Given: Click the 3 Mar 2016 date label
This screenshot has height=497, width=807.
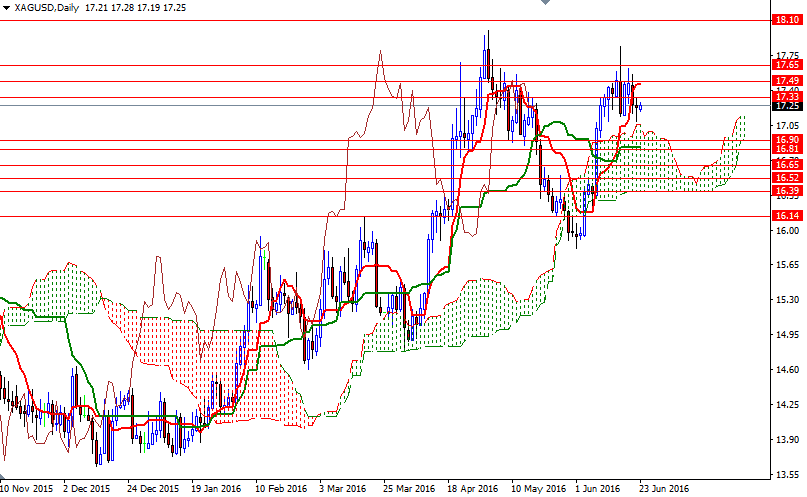Looking at the screenshot, I should click(344, 489).
